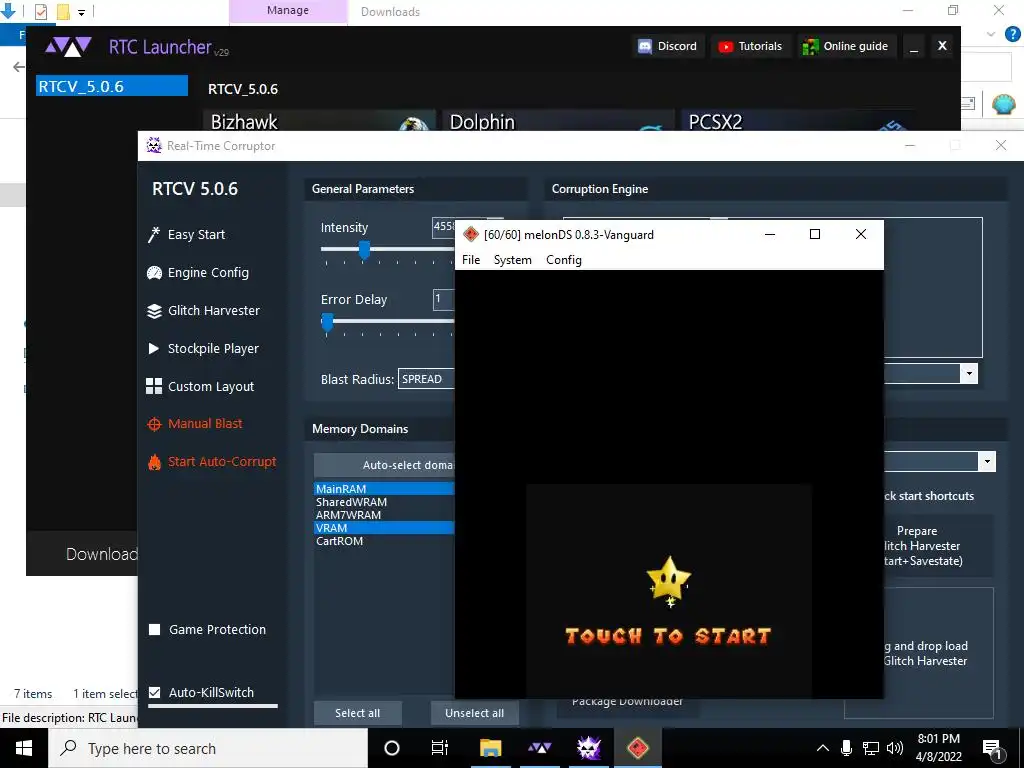Open Glitch Harvester layers icon
1024x768 pixels.
pos(154,311)
